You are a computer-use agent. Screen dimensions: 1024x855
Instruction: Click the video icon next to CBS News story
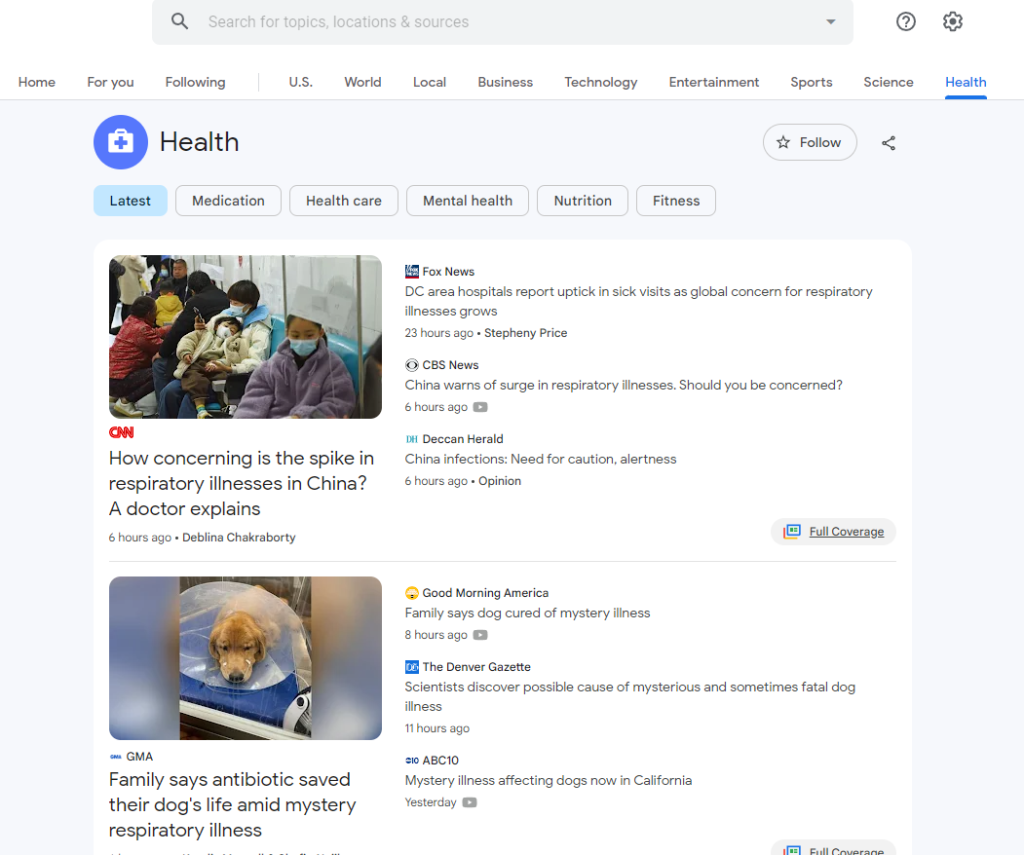[x=481, y=407]
